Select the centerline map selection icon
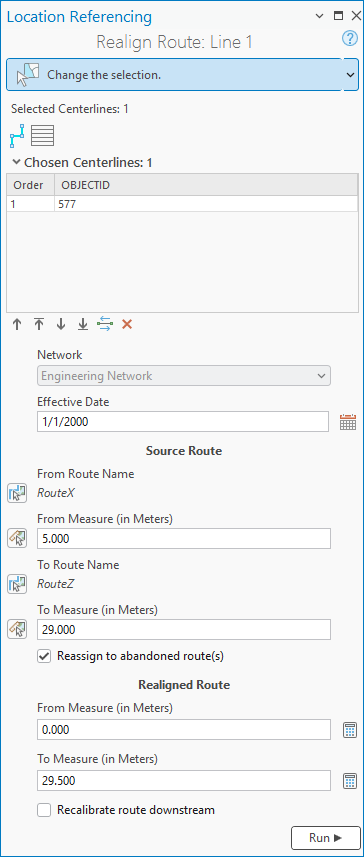This screenshot has height=857, width=364. (x=17, y=136)
